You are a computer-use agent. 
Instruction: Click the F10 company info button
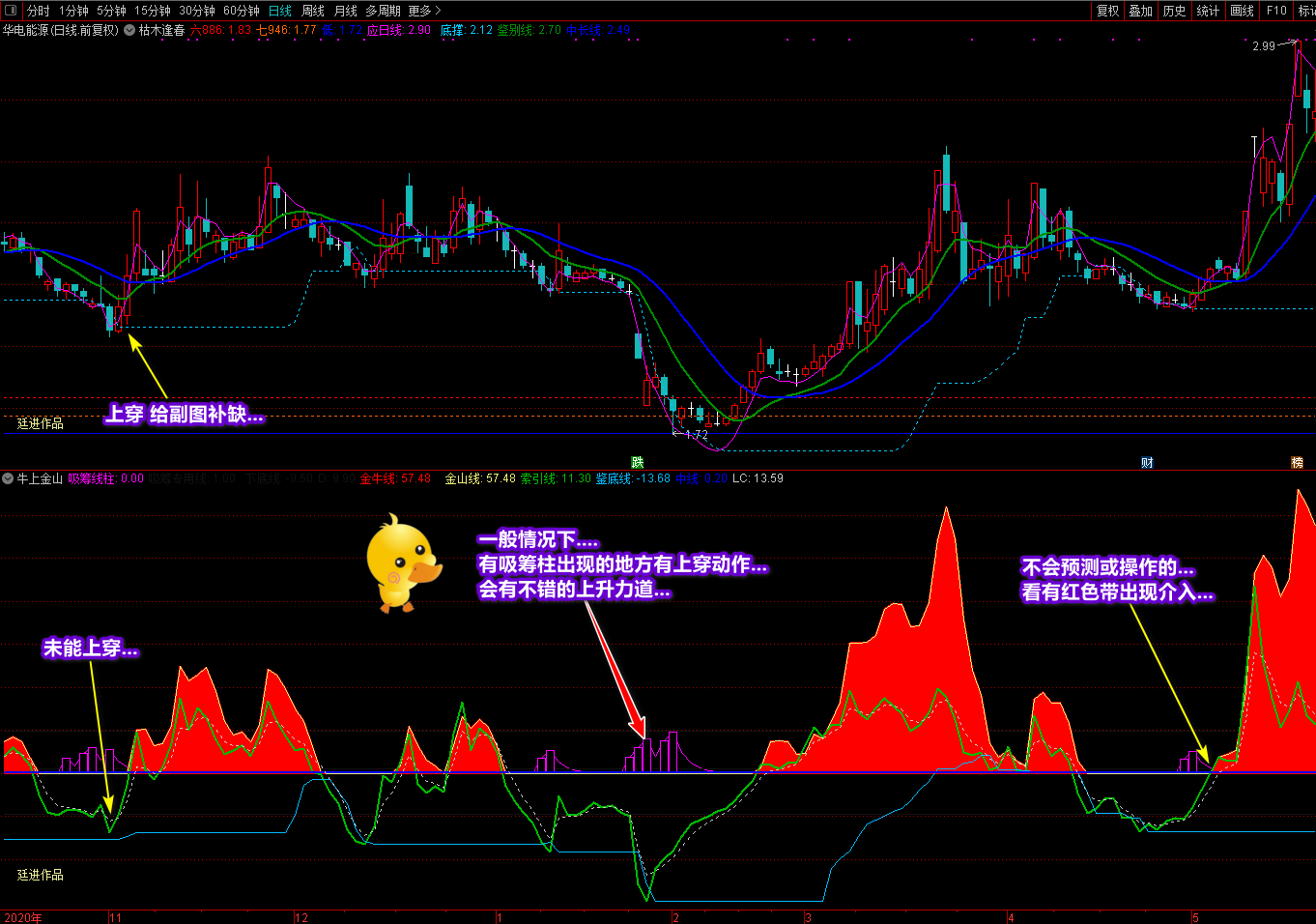click(x=1276, y=11)
